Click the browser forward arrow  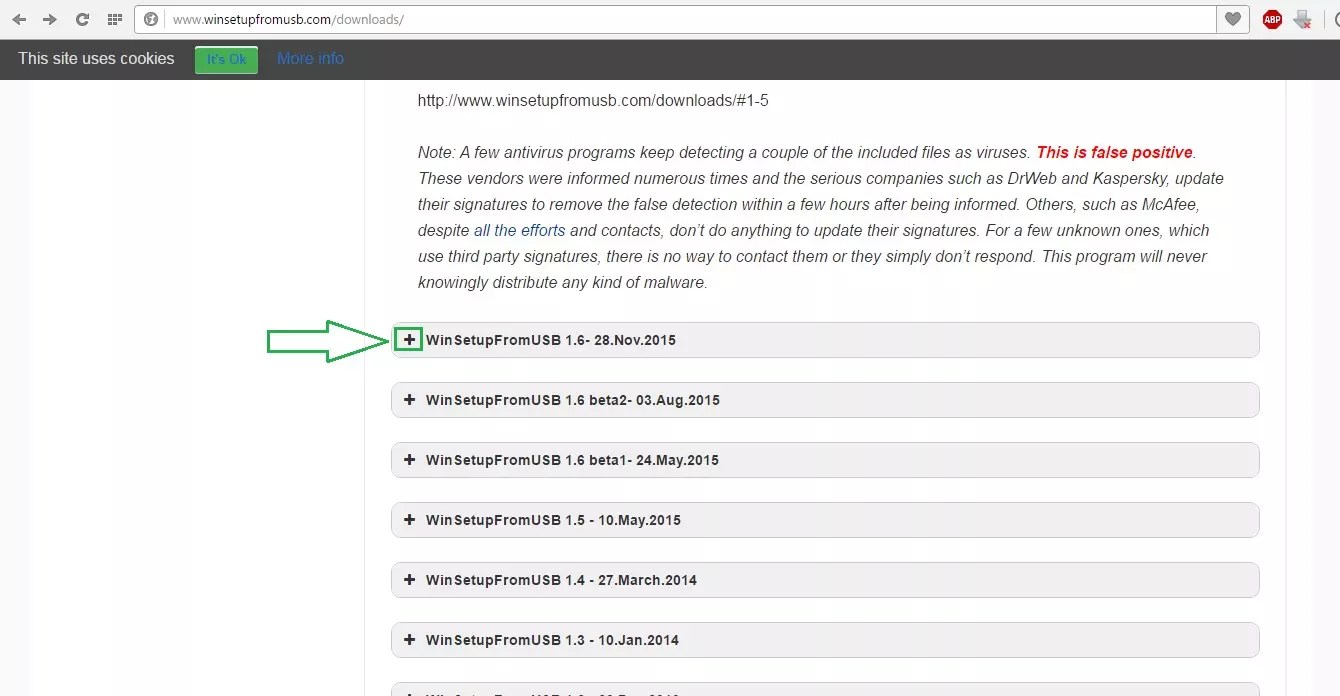50,19
